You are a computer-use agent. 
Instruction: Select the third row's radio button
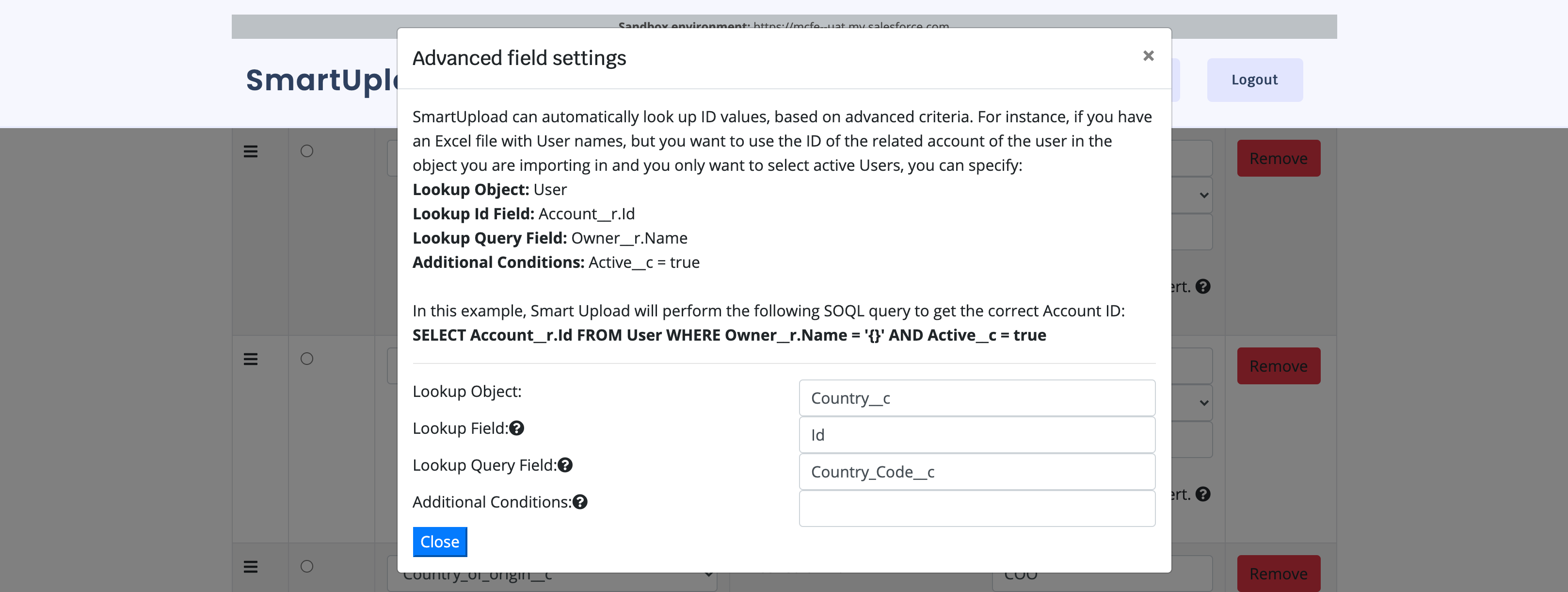pos(307,566)
